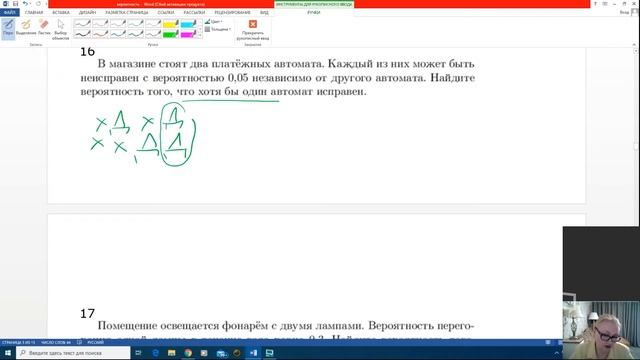640x360 pixels.
Task: Open Task View on the taskbar
Action: pos(138,353)
